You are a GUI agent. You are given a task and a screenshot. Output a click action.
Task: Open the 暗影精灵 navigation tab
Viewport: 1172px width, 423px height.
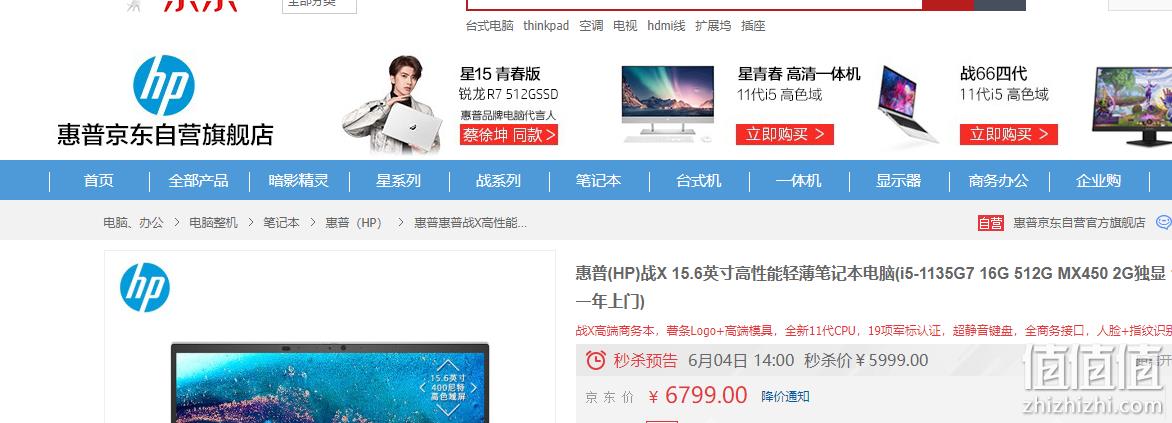[299, 181]
